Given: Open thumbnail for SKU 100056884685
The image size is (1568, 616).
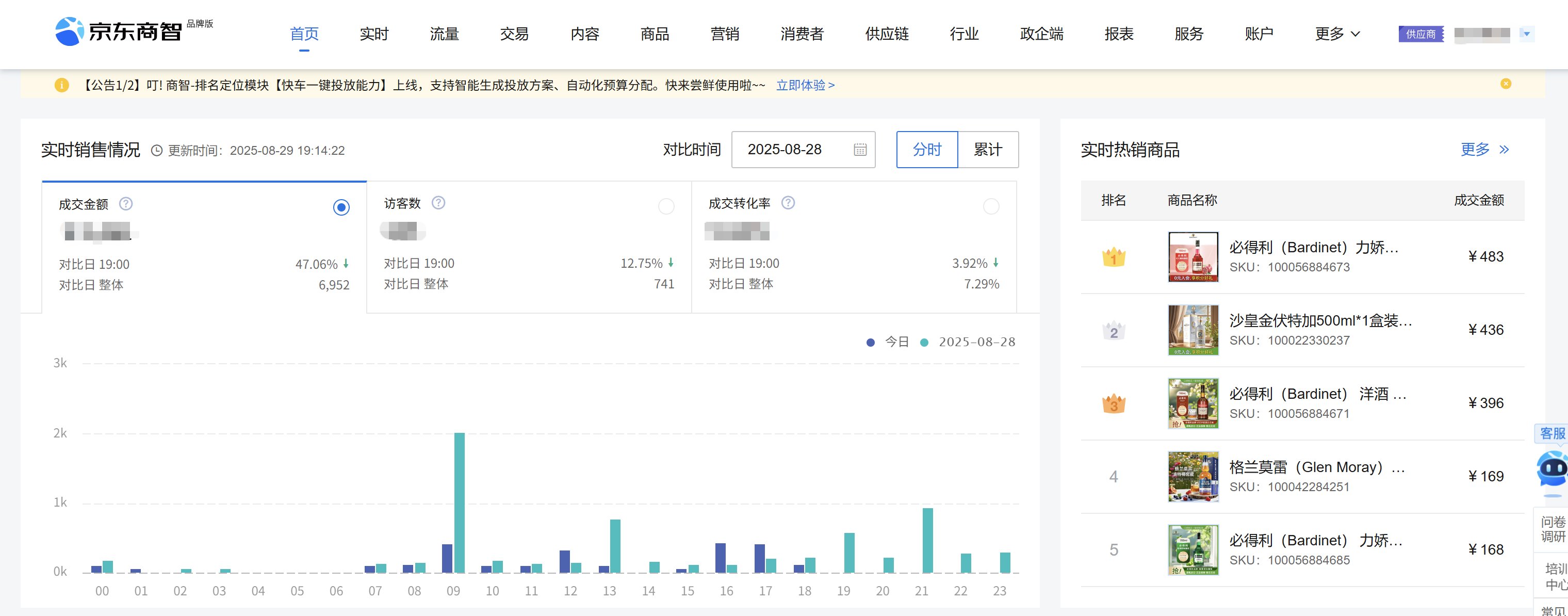Looking at the screenshot, I should (x=1193, y=550).
